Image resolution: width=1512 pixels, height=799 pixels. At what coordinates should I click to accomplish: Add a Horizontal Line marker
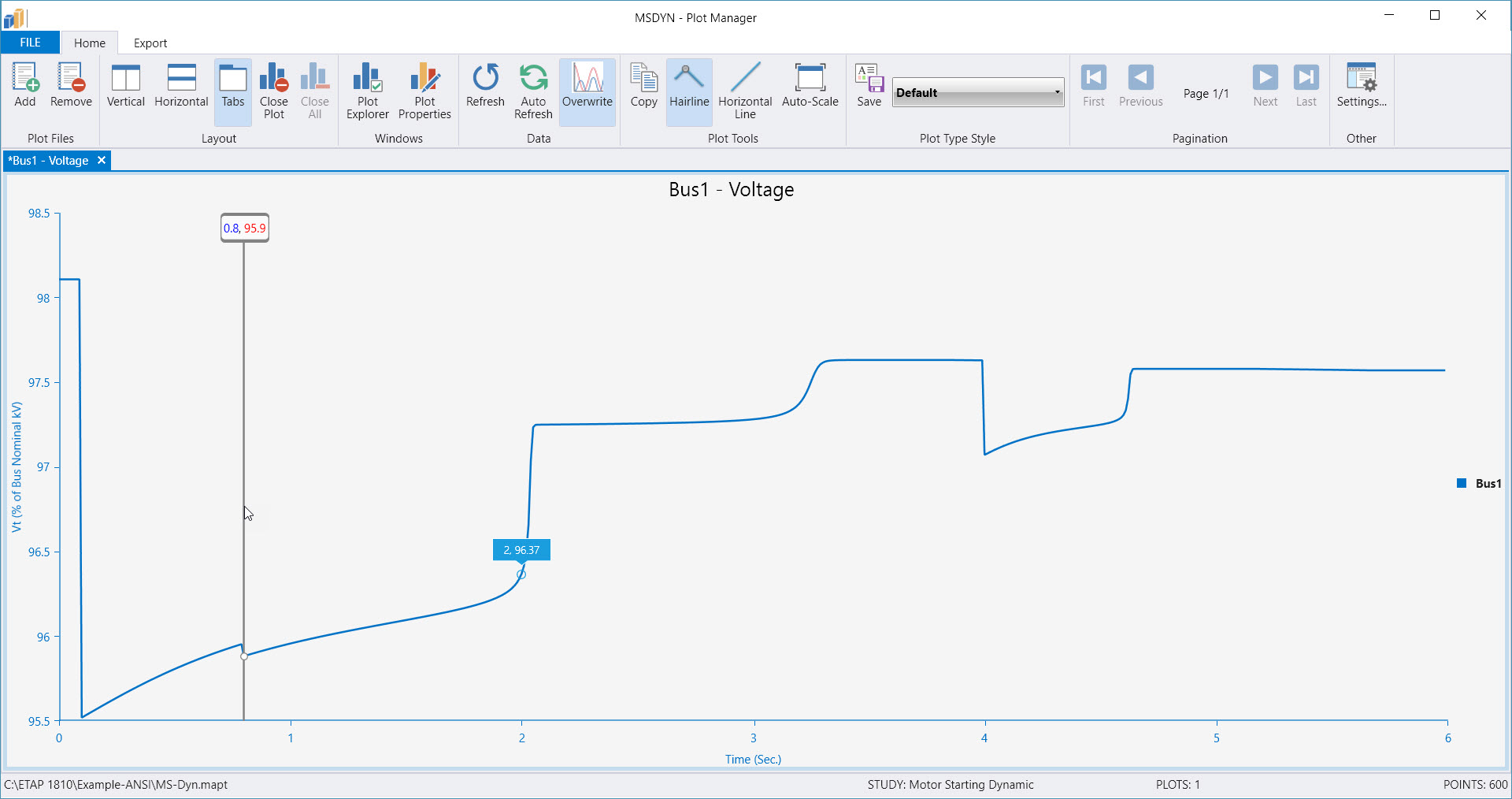tap(744, 91)
